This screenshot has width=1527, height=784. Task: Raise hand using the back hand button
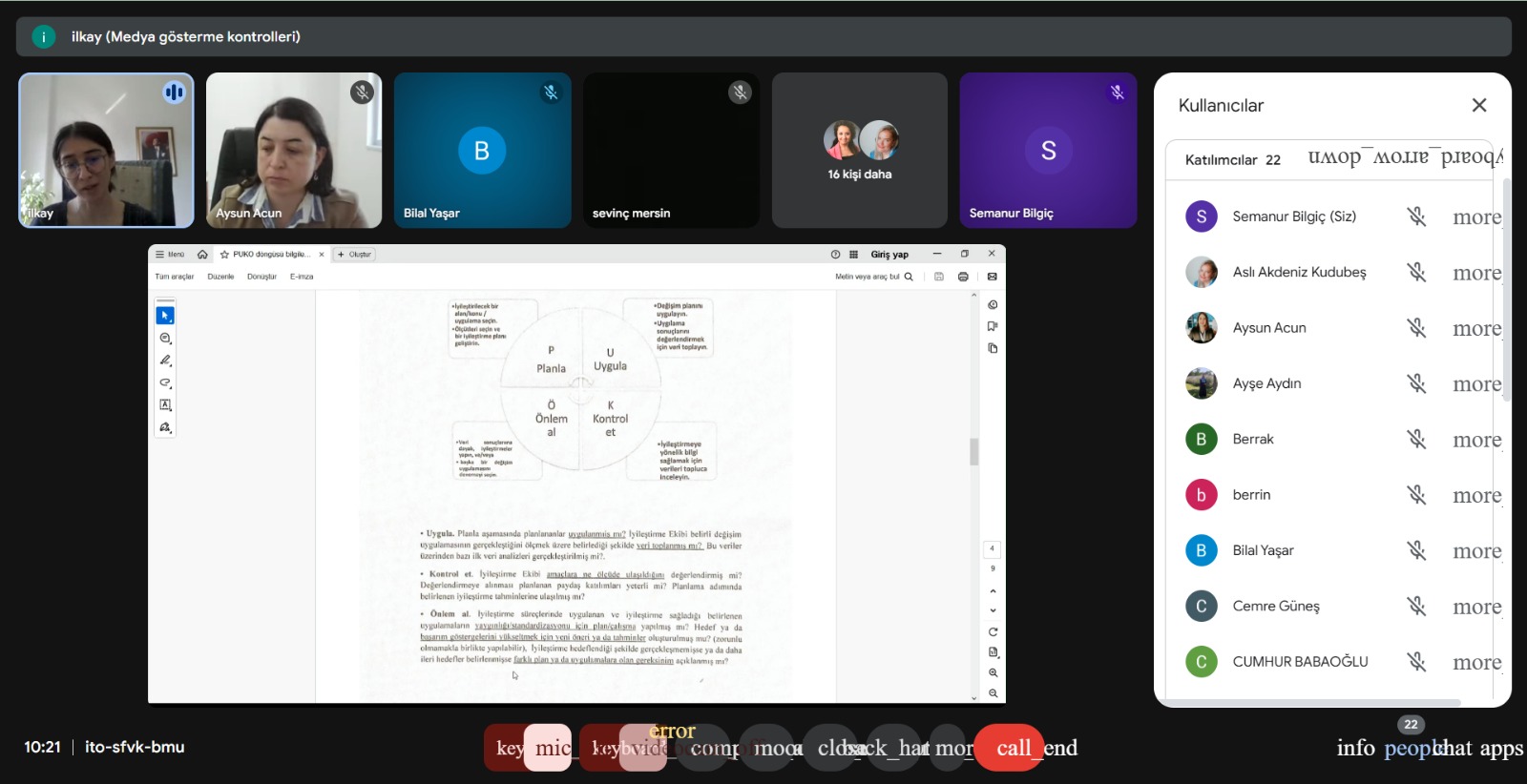click(x=893, y=748)
